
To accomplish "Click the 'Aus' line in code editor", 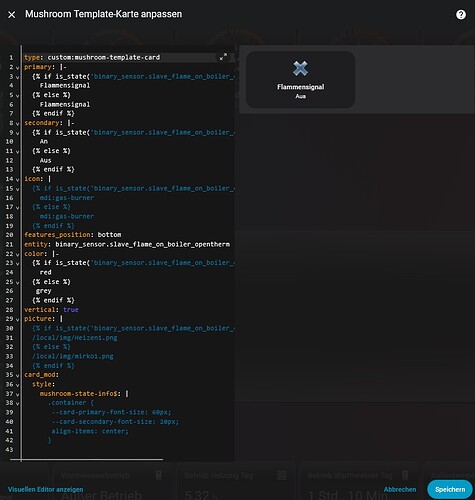I will point(46,160).
